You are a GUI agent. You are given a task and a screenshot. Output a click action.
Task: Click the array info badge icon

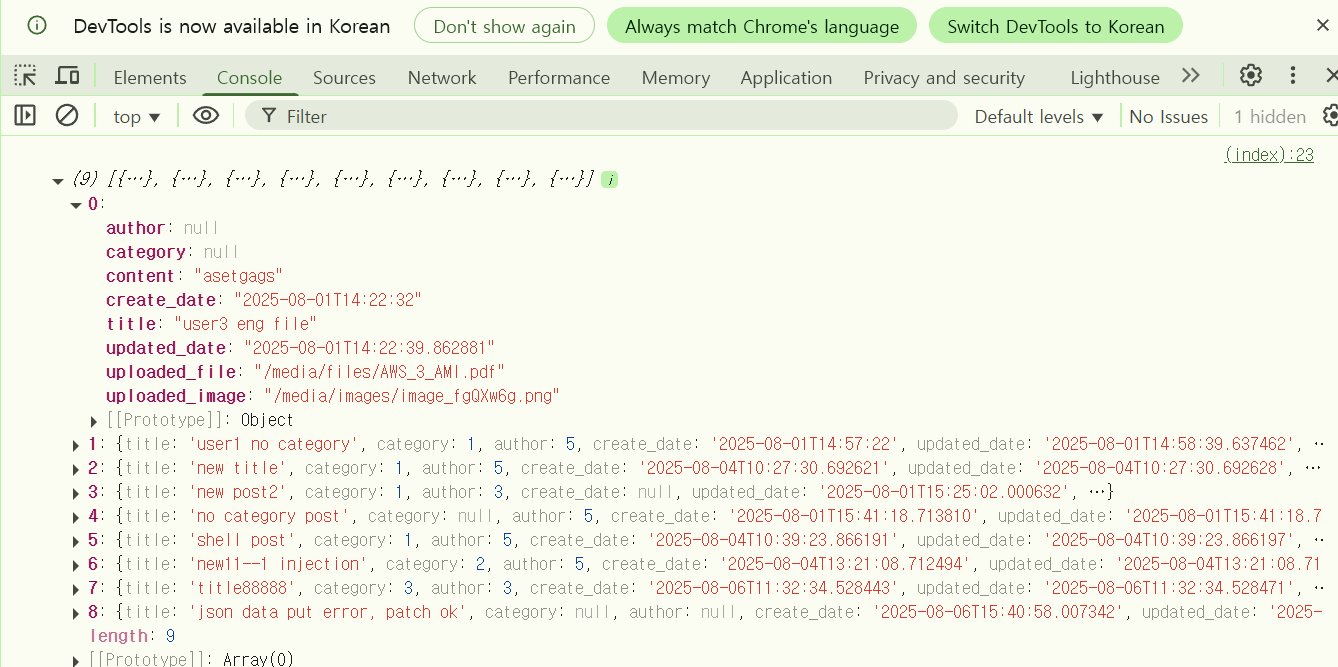(x=609, y=180)
